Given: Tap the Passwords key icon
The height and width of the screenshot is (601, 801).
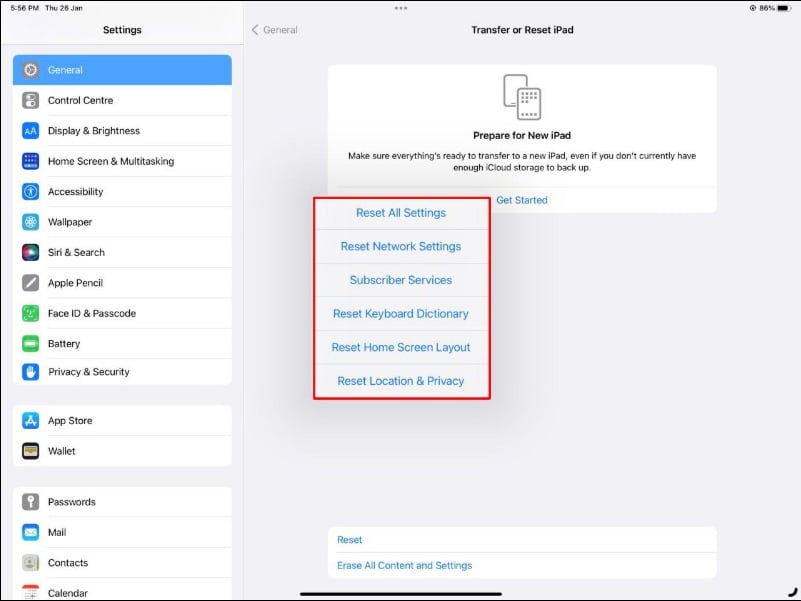Looking at the screenshot, I should click(x=31, y=502).
